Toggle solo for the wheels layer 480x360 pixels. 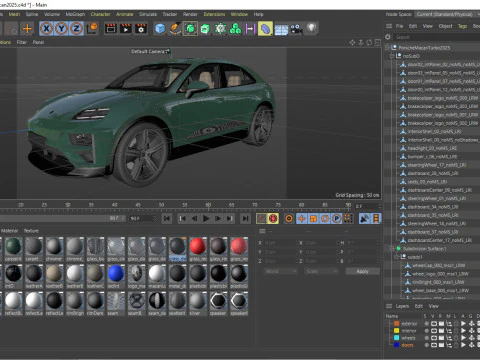pyautogui.click(x=426, y=338)
